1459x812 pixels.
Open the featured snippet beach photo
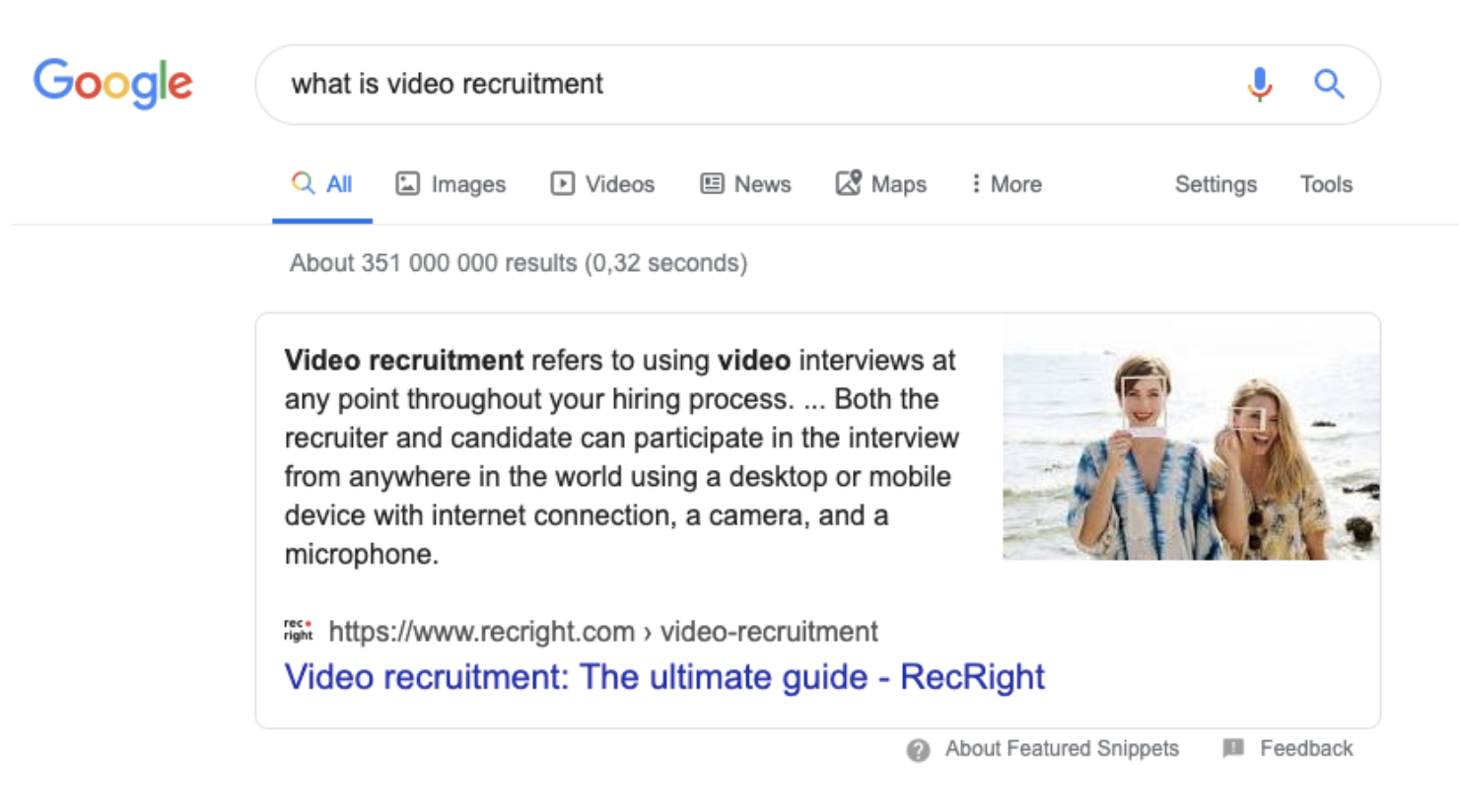(1191, 438)
